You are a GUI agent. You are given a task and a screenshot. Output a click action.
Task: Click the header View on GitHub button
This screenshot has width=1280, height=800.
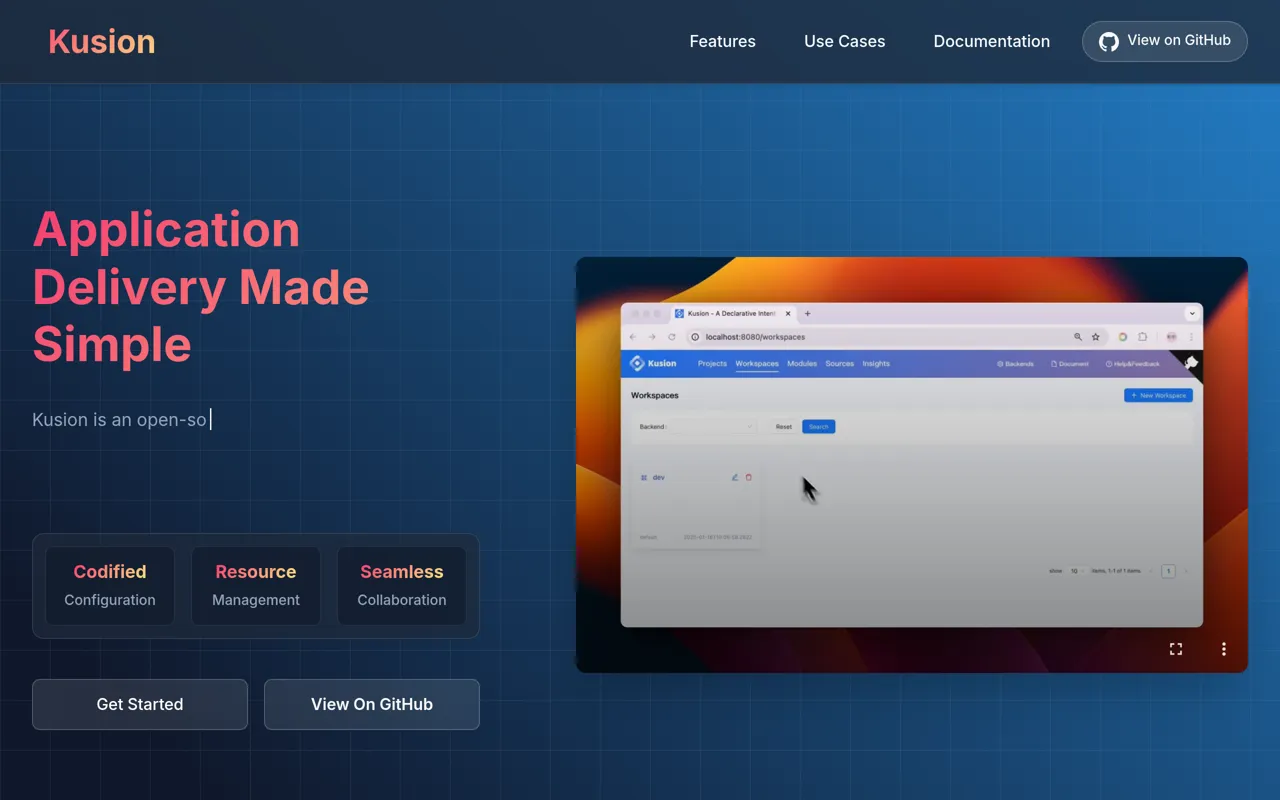coord(1164,41)
